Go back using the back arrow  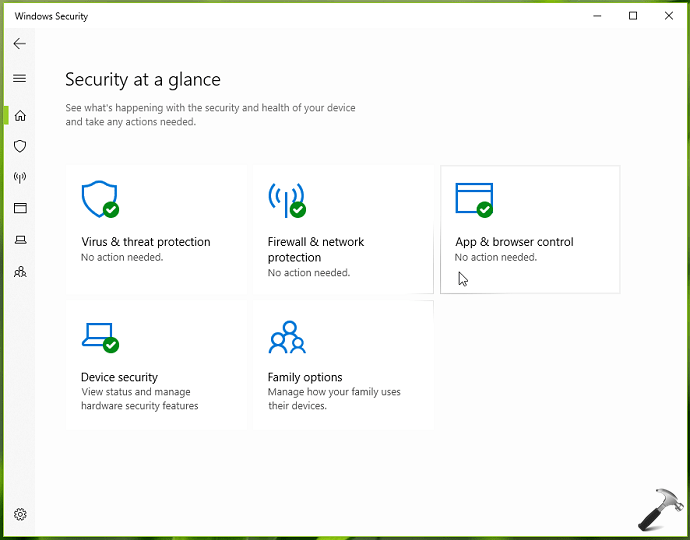(20, 44)
